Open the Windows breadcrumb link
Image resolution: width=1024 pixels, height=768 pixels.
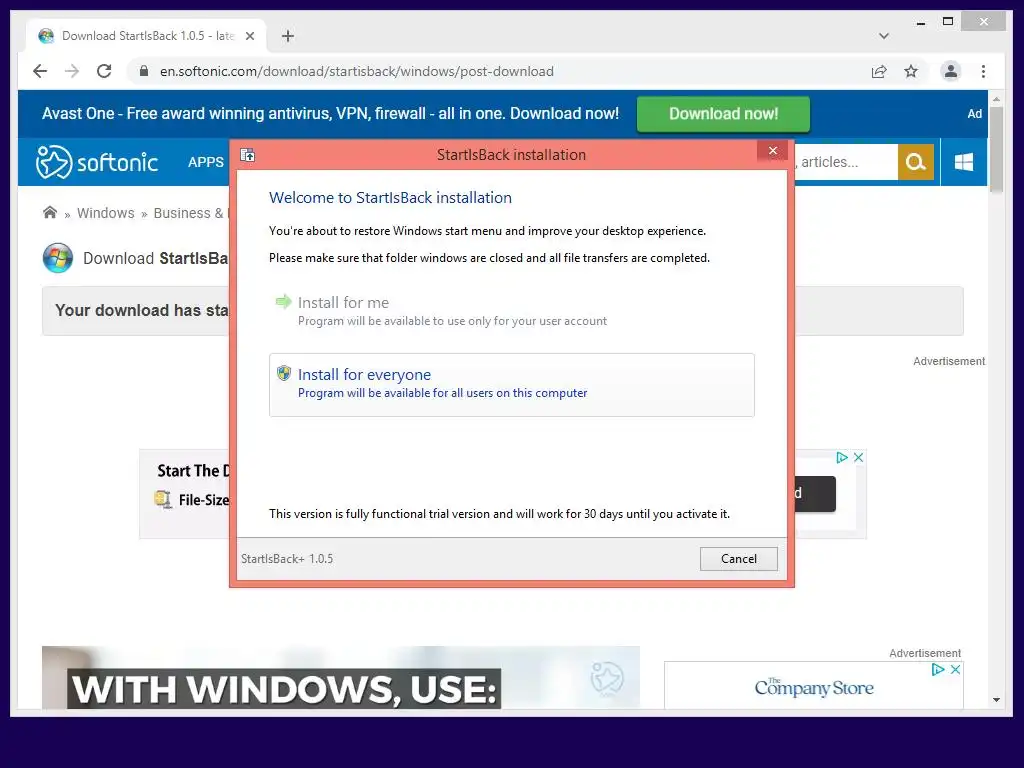tap(106, 213)
